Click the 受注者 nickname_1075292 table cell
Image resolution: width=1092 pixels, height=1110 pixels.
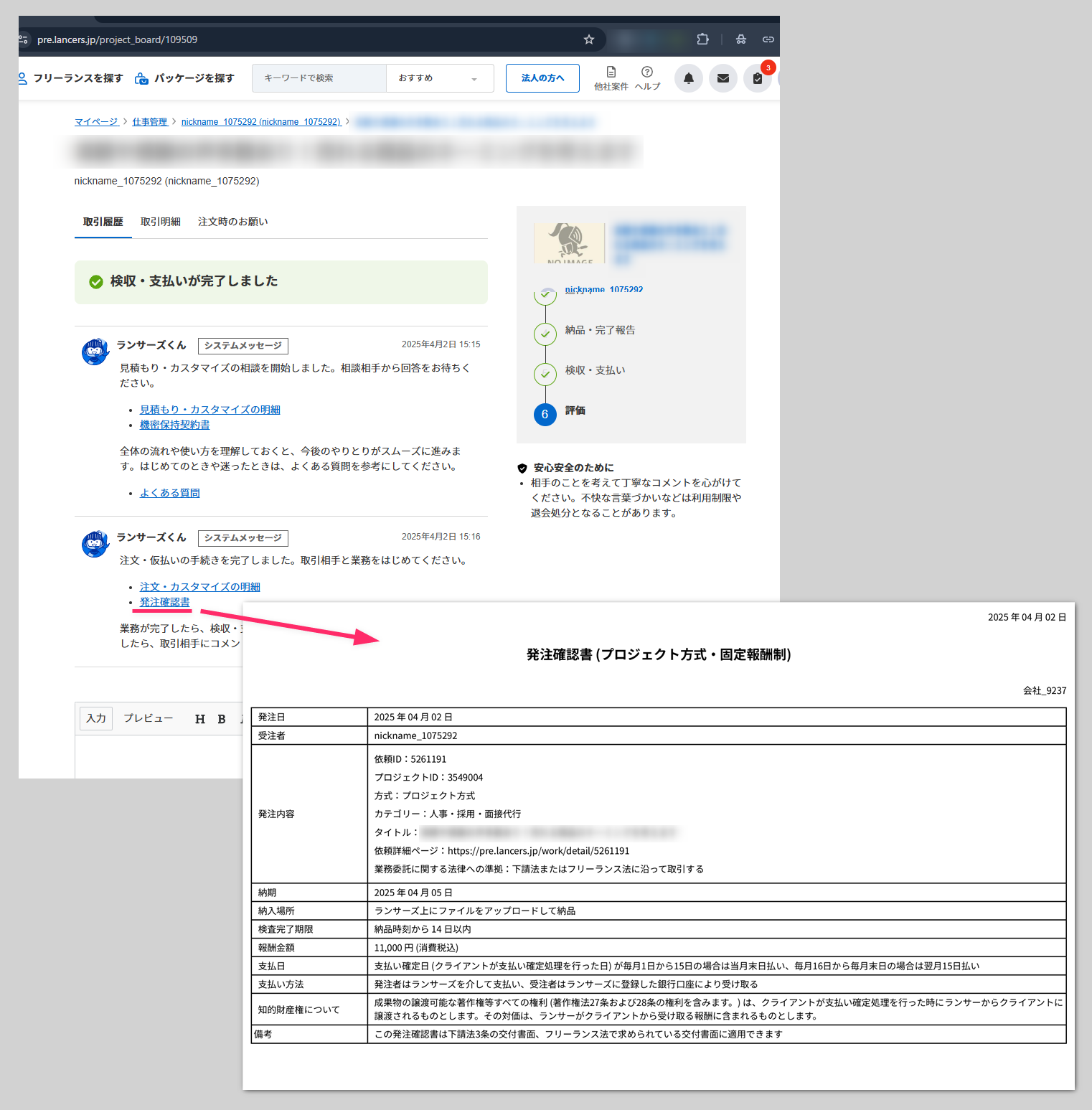716,735
